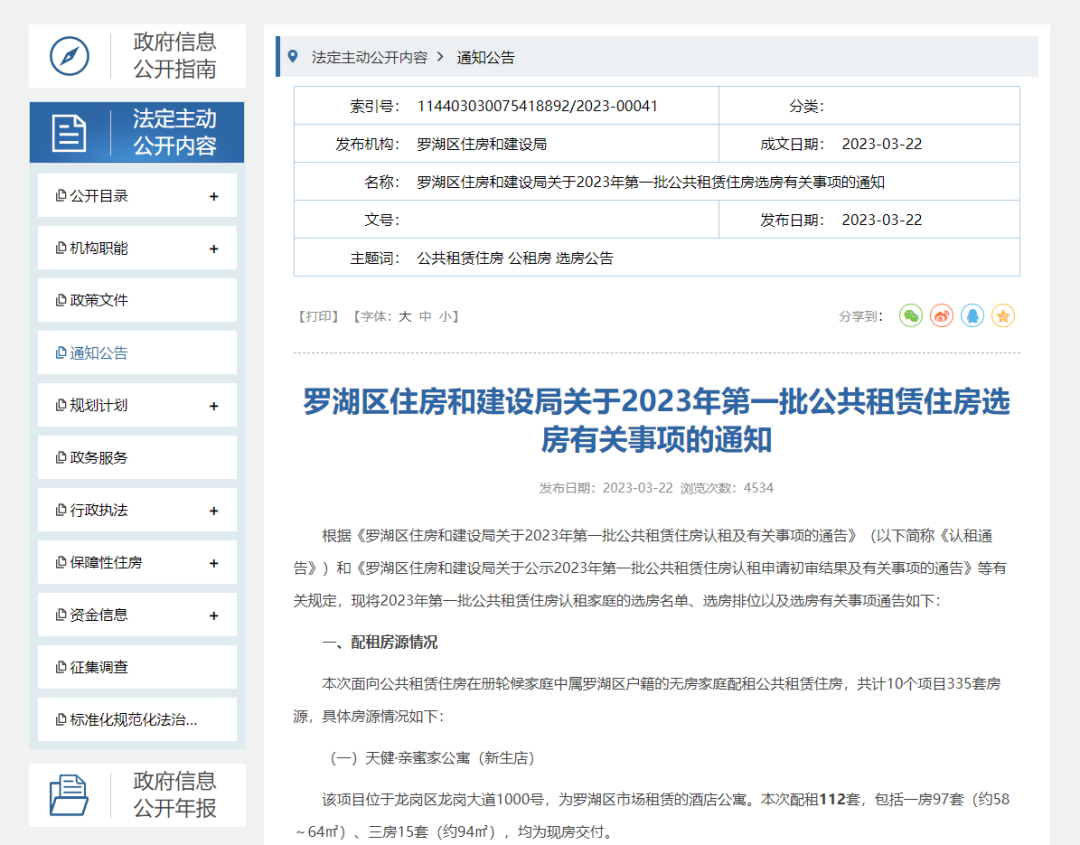This screenshot has height=845, width=1080.
Task: Click keywords 公共租赁住房 公租房 选房公告
Action: click(515, 258)
